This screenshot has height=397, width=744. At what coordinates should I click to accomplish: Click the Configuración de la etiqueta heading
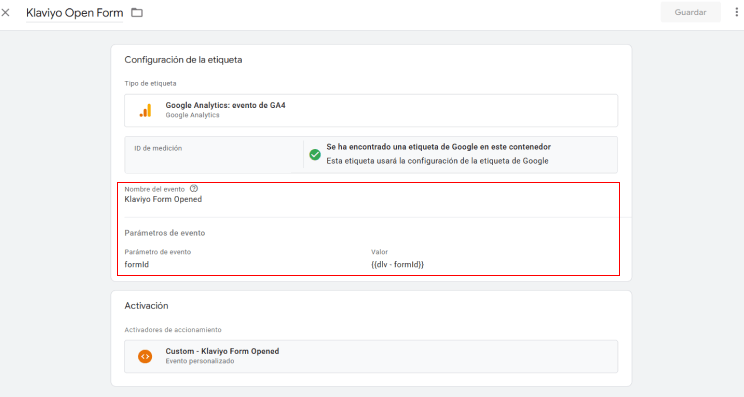click(x=183, y=60)
